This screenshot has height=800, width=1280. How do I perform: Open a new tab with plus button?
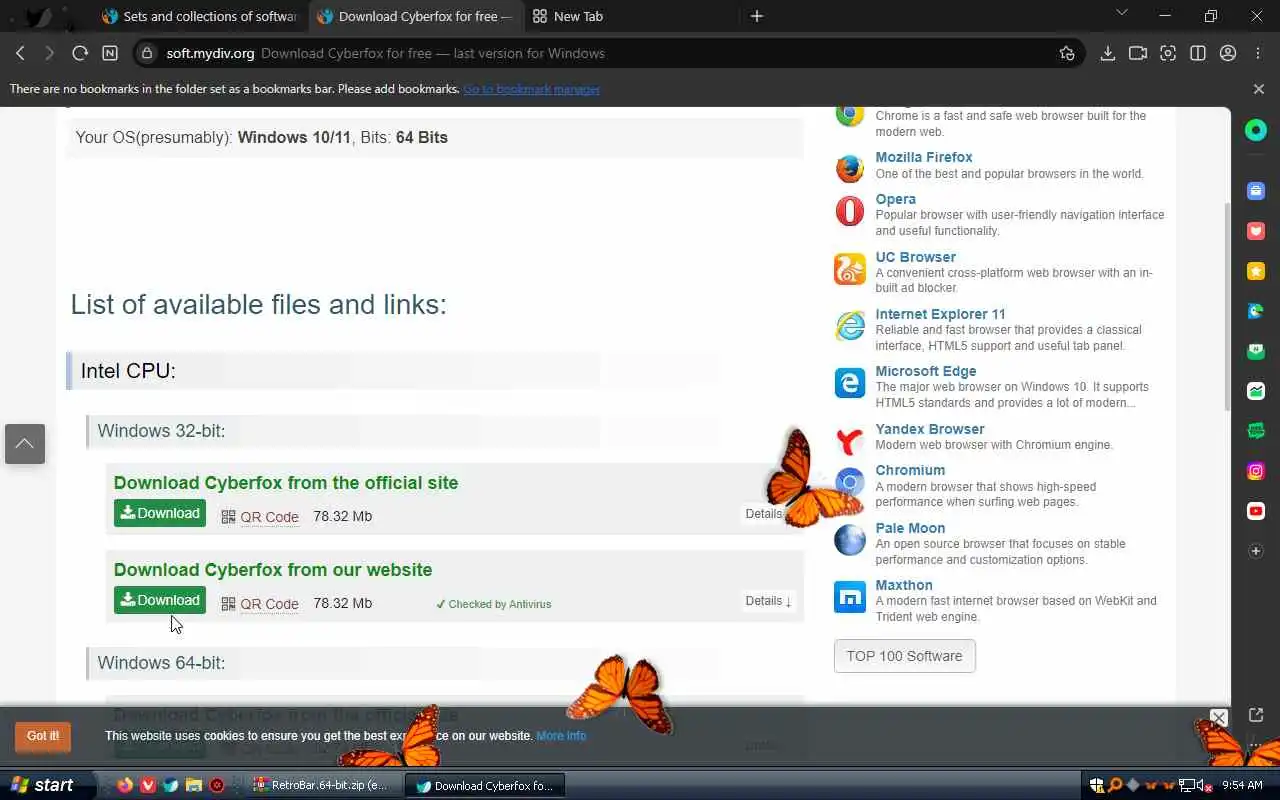[757, 16]
